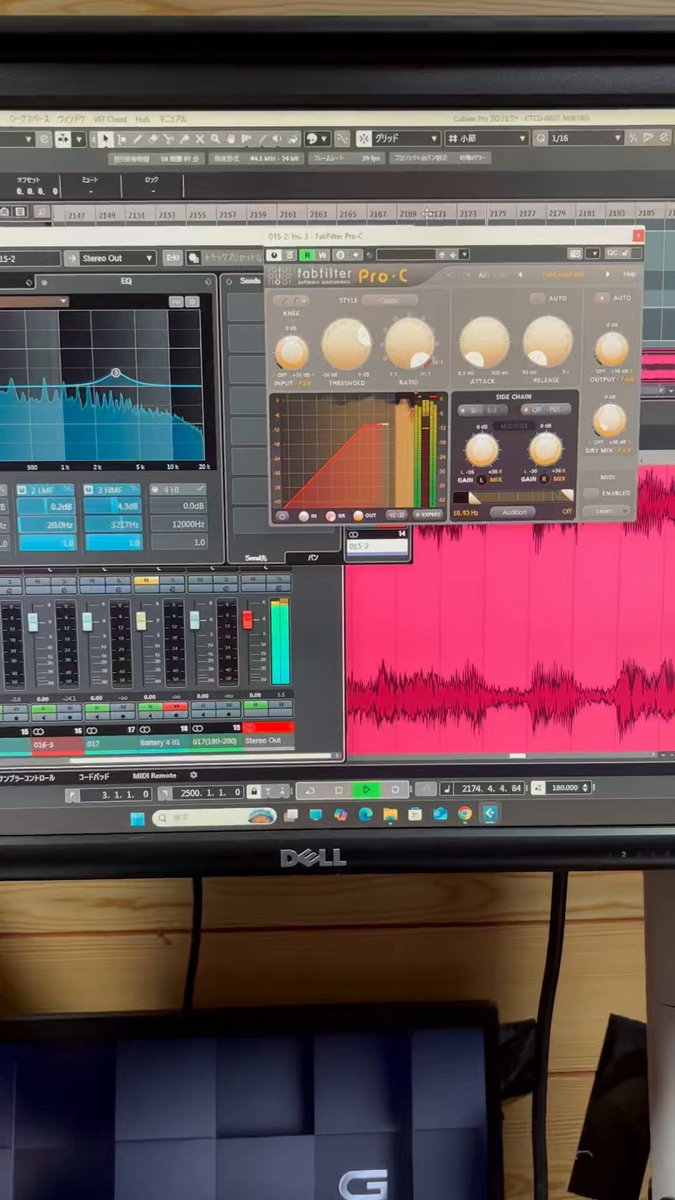
Task: Switch to the コードパッド tab
Action: click(x=95, y=776)
